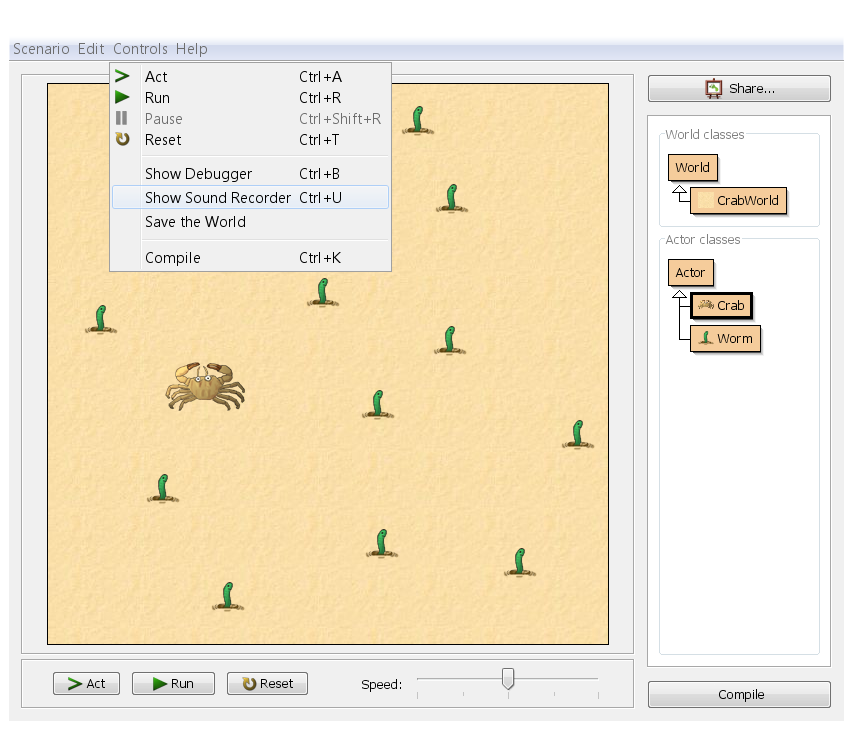Open the Help menu

191,49
